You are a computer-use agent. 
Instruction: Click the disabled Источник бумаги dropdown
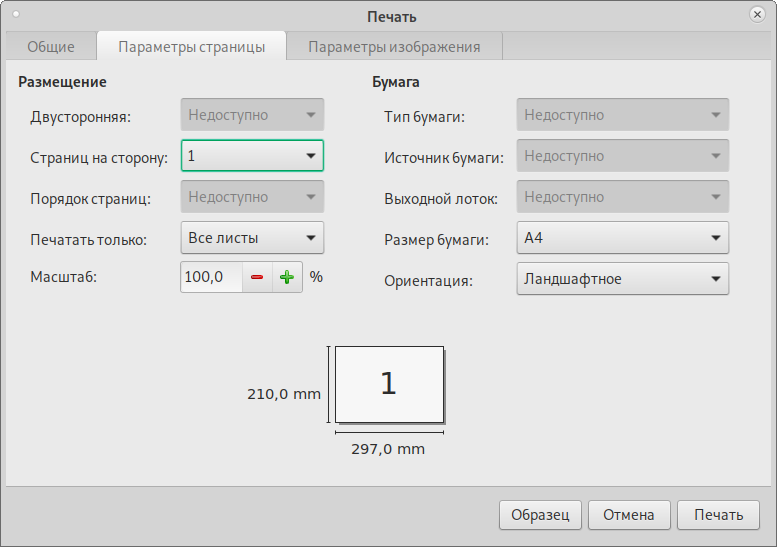point(622,156)
